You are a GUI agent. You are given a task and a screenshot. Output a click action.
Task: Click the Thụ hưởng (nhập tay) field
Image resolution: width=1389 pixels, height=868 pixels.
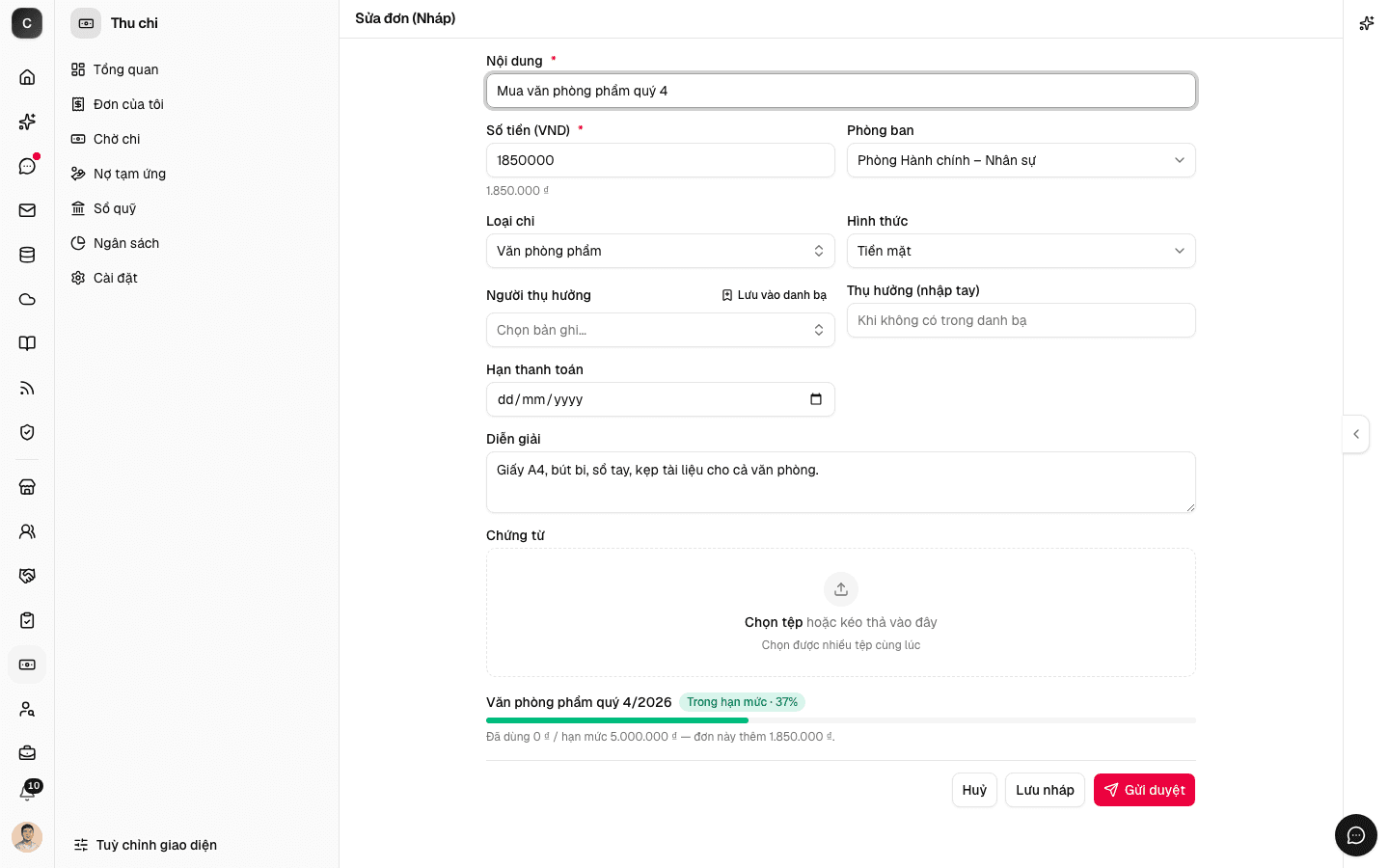coord(1021,320)
